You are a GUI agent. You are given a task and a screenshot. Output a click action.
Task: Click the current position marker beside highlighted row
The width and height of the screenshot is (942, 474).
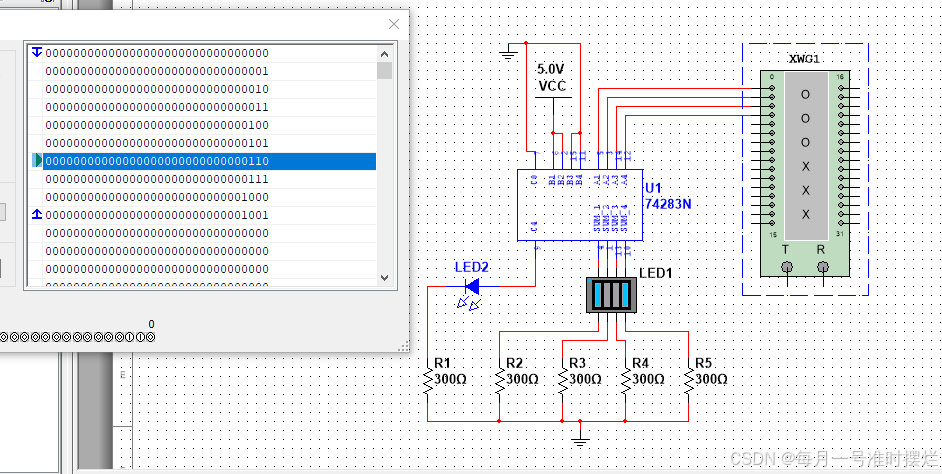(37, 160)
